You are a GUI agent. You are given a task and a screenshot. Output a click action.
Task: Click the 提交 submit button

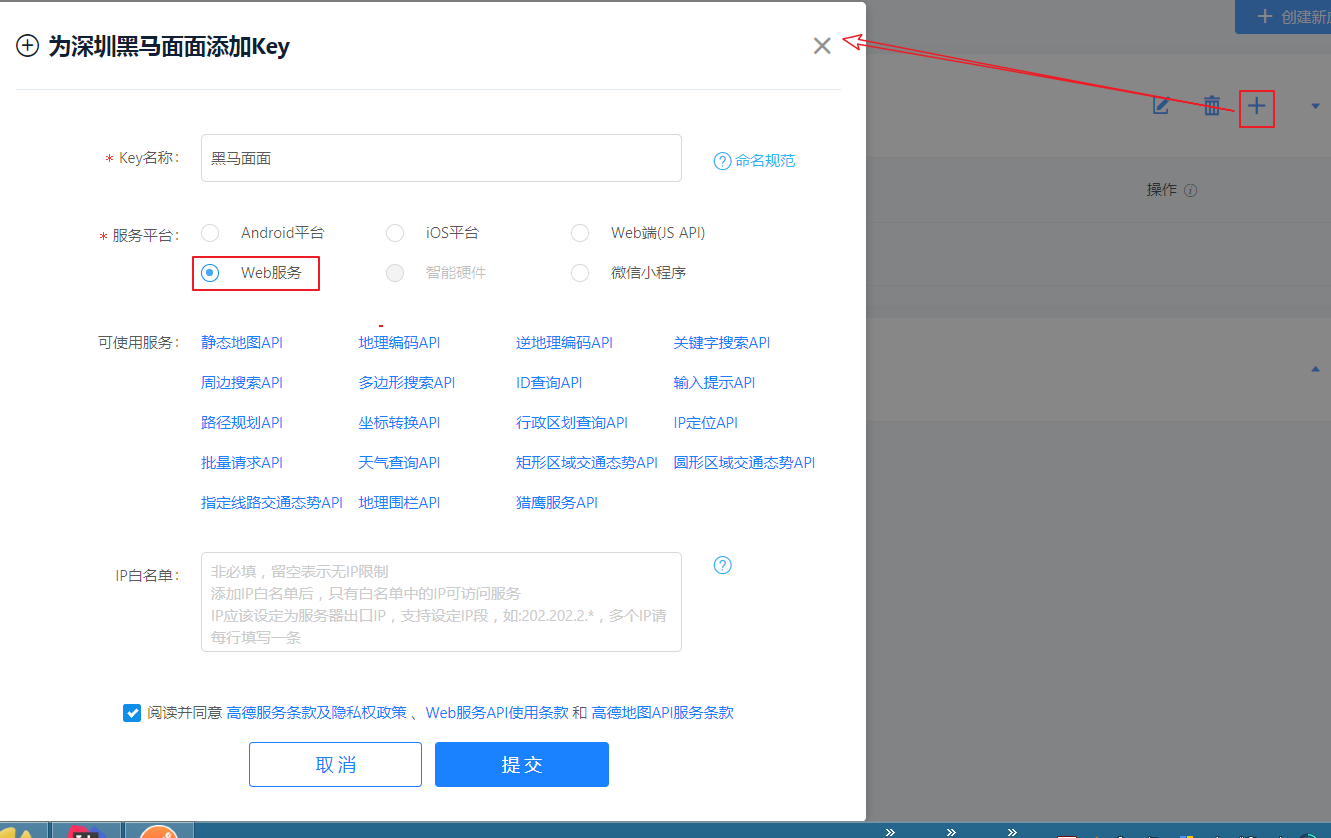pos(522,764)
